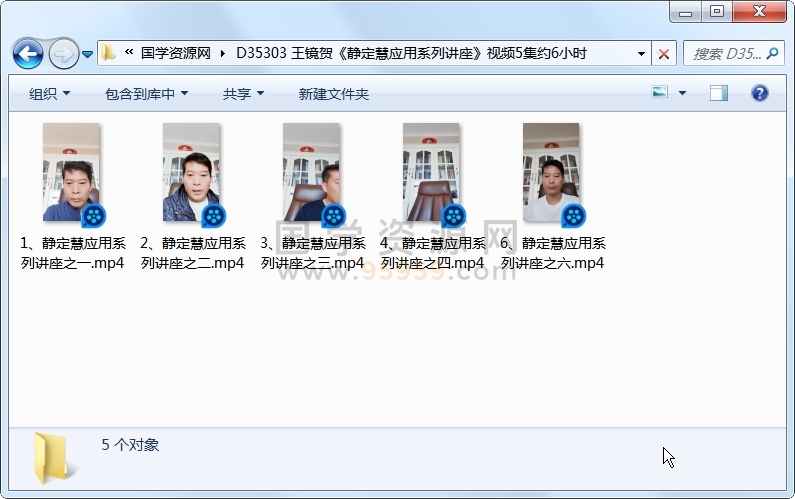Open the 共享 menu

click(x=243, y=94)
